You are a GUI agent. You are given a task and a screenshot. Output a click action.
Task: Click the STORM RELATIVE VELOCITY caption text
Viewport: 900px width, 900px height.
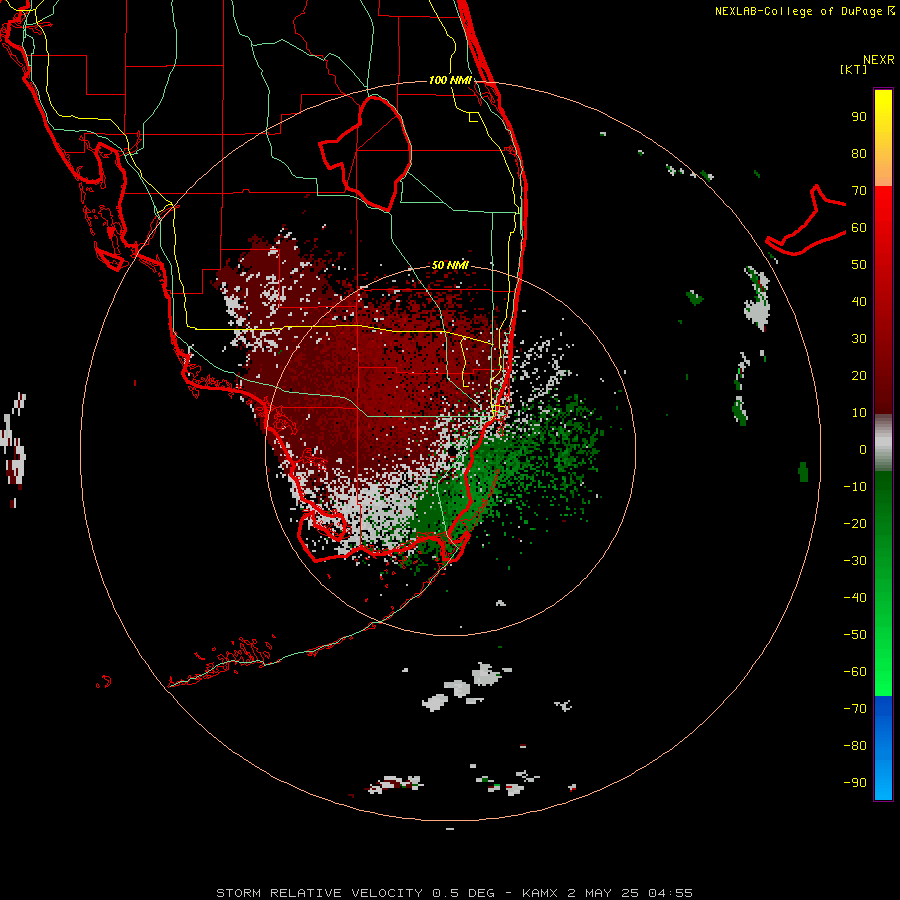tap(320, 893)
